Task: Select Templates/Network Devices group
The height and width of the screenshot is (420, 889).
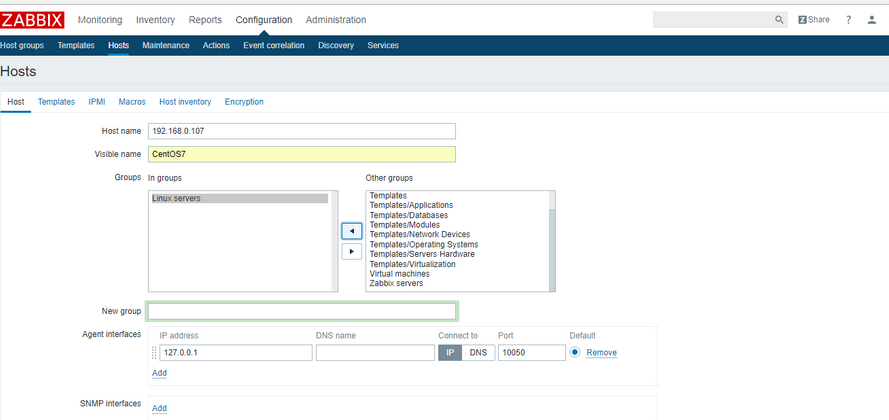Action: [420, 235]
